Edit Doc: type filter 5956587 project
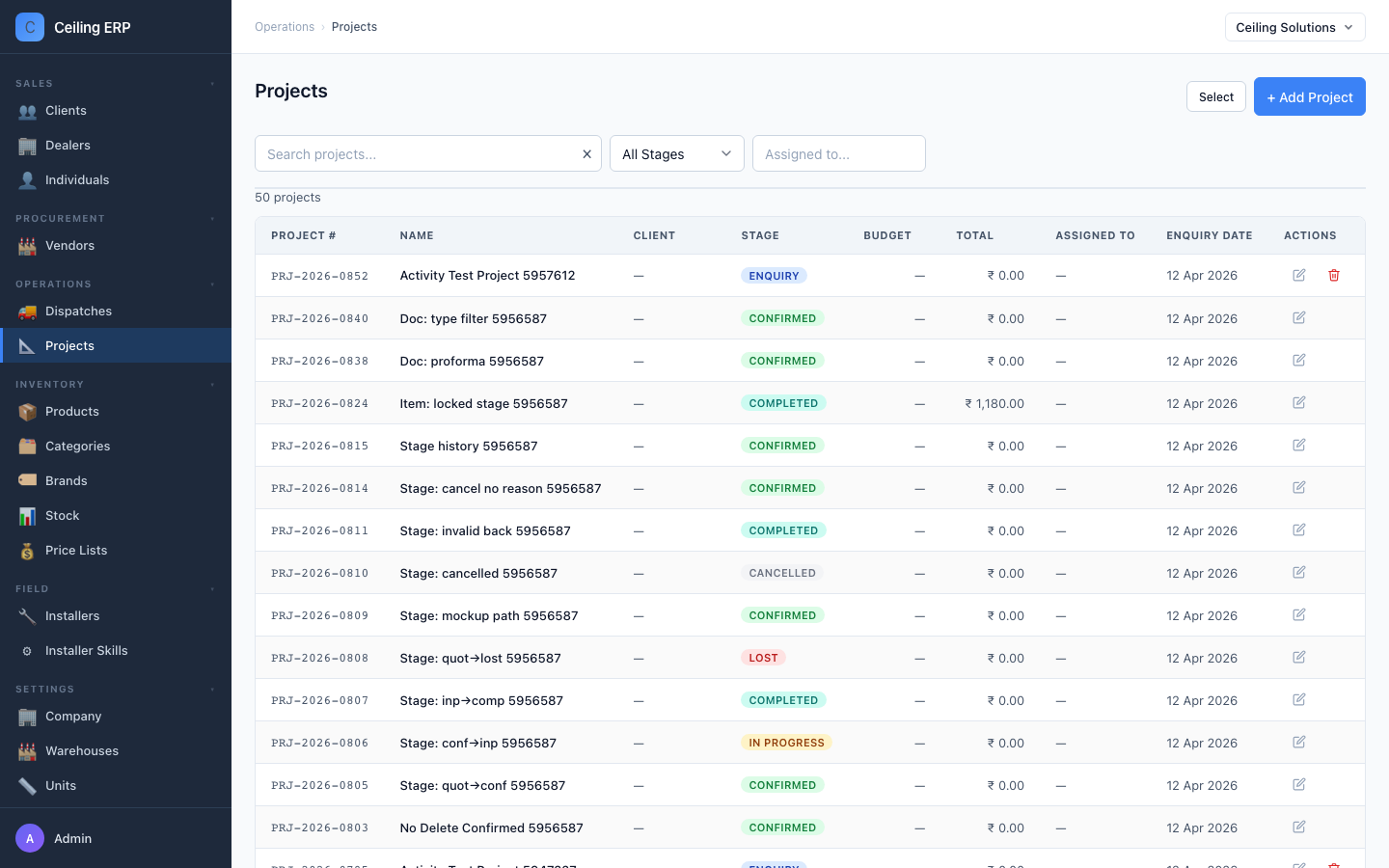Viewport: 1389px width, 868px height. coord(1299,317)
